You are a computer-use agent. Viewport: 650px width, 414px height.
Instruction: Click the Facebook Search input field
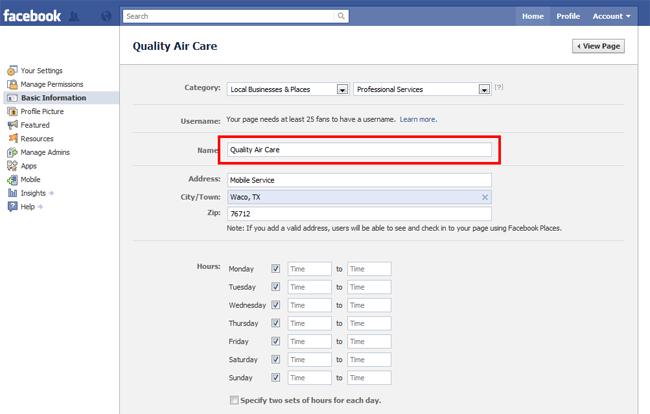pos(228,16)
